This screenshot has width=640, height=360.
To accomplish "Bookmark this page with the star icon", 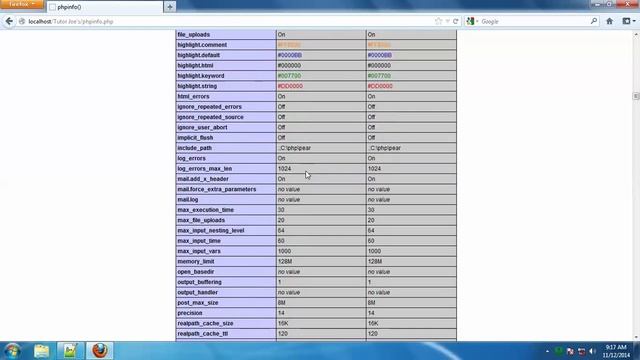I will [x=438, y=21].
